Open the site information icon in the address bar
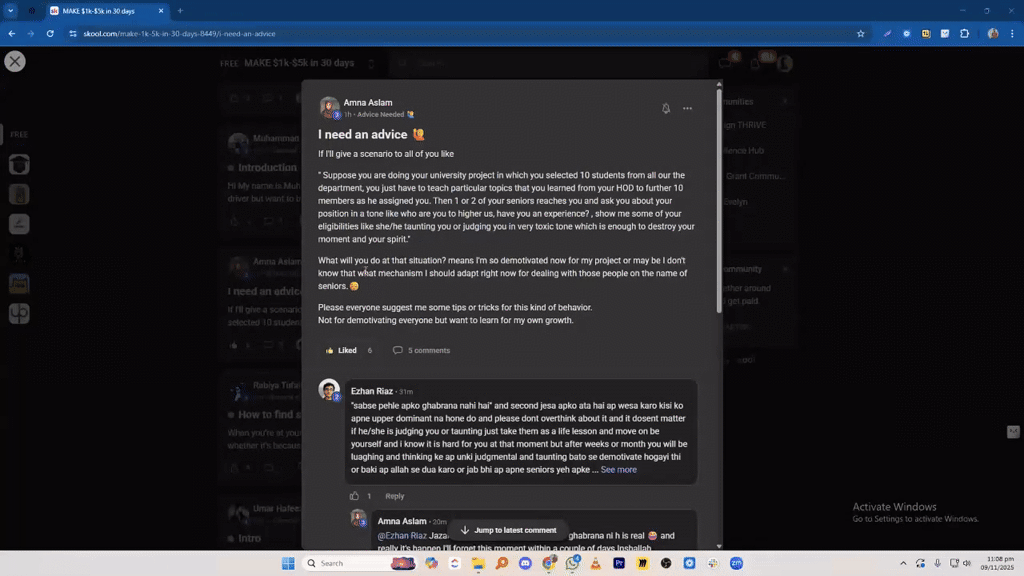This screenshot has height=576, width=1024. pos(72,33)
